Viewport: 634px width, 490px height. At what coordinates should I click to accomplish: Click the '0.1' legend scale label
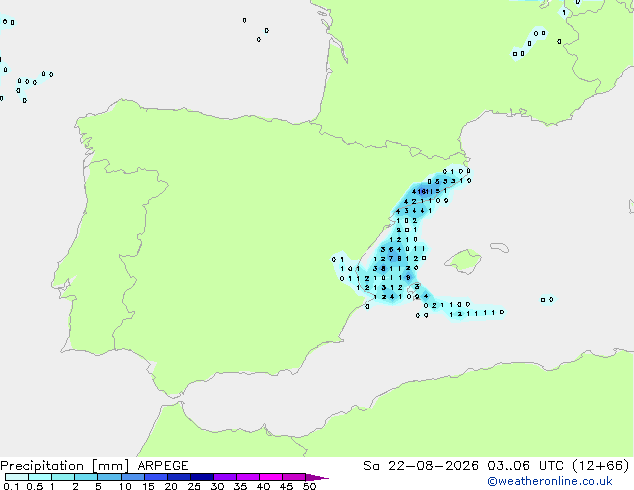[x=11, y=486]
